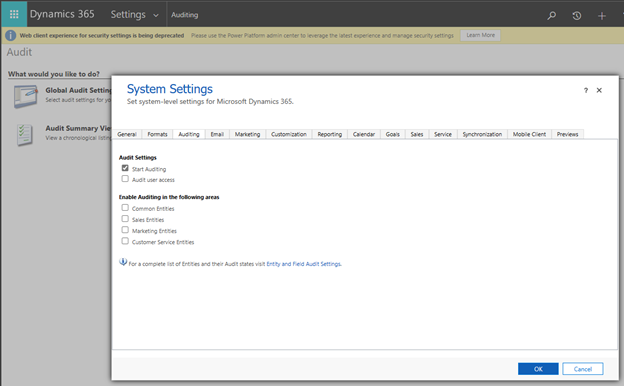Enable the Audit user access checkbox
Image resolution: width=624 pixels, height=386 pixels.
125,179
